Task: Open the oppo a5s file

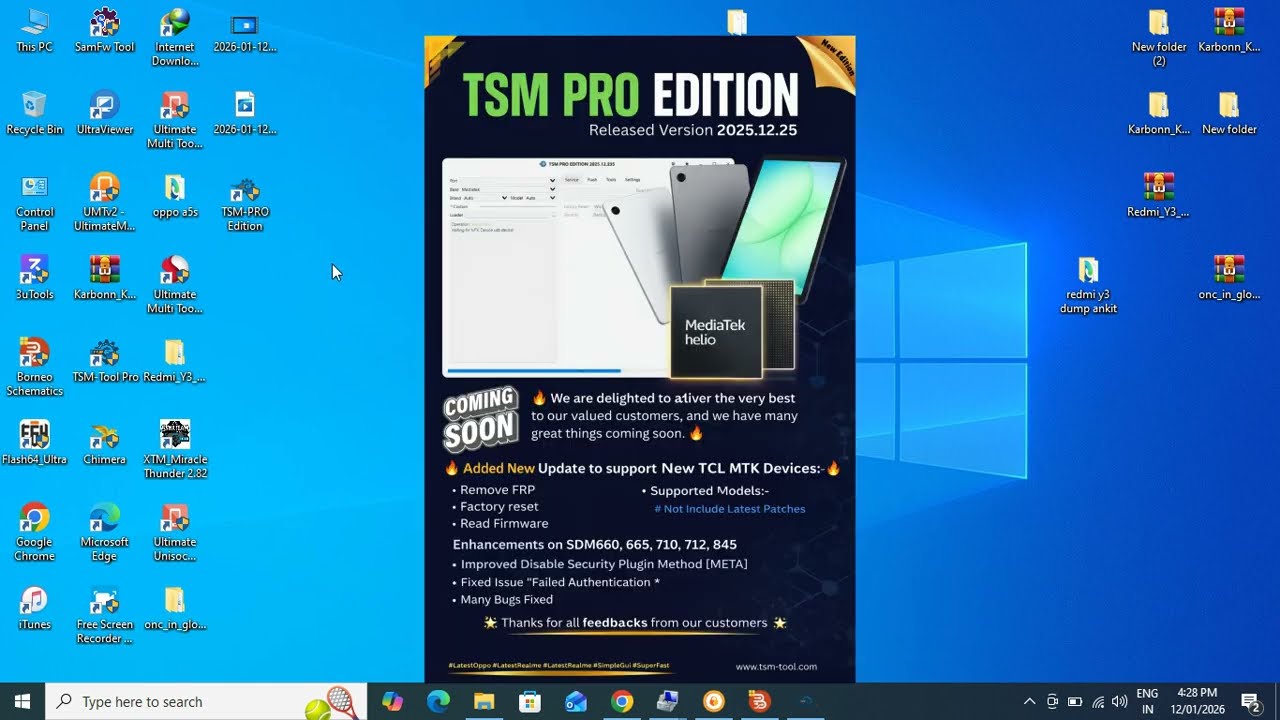Action: [x=175, y=195]
